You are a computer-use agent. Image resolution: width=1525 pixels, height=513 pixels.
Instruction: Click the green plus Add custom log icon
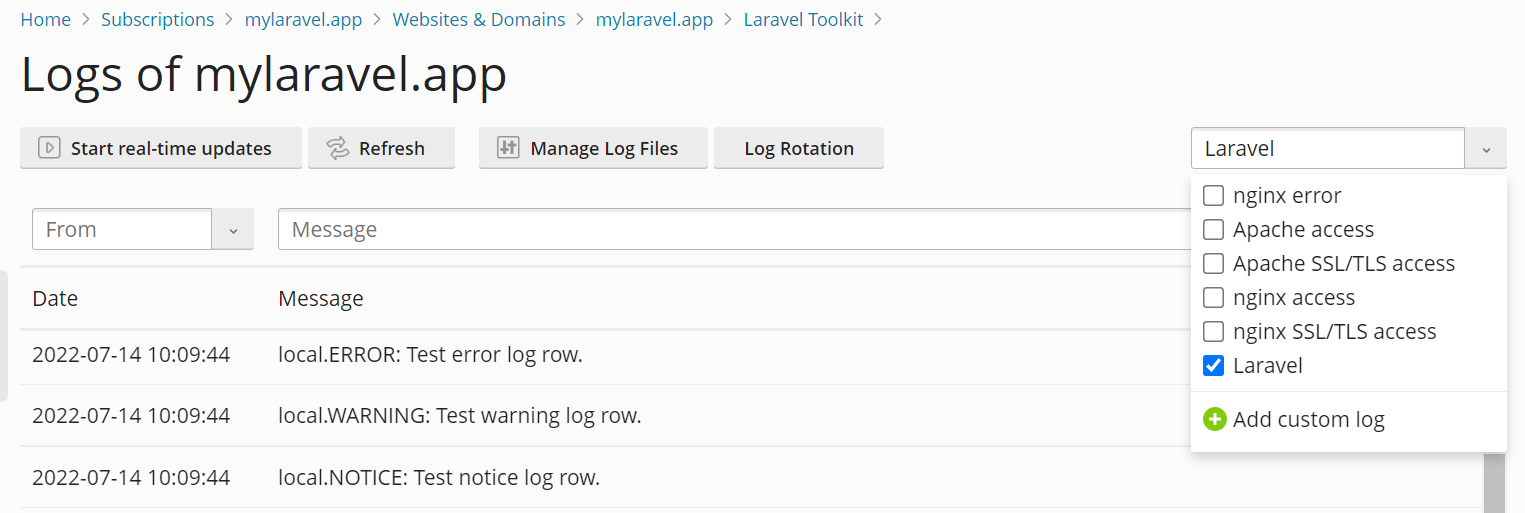(x=1214, y=419)
